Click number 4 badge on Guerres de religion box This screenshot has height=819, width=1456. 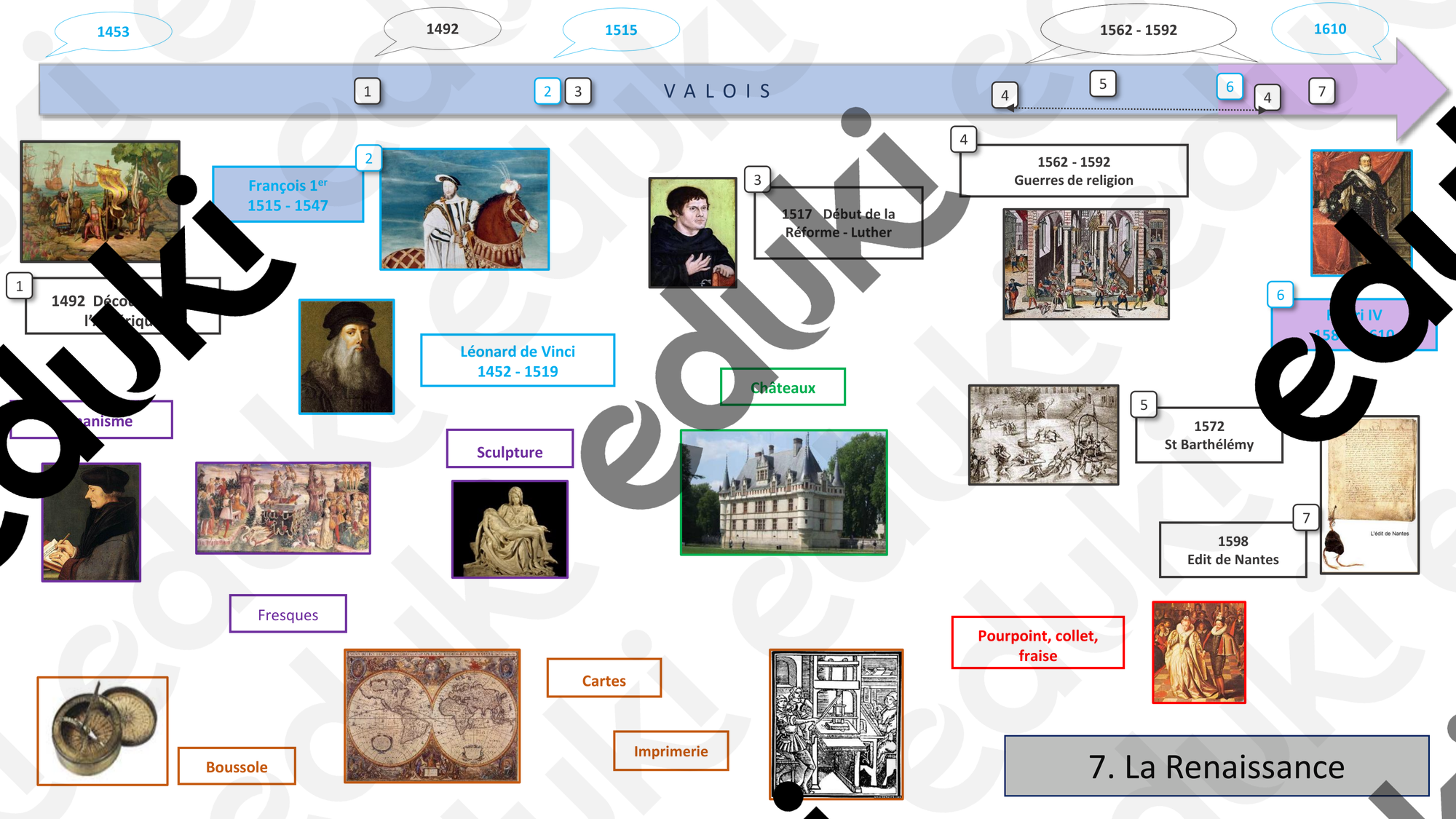(x=964, y=140)
